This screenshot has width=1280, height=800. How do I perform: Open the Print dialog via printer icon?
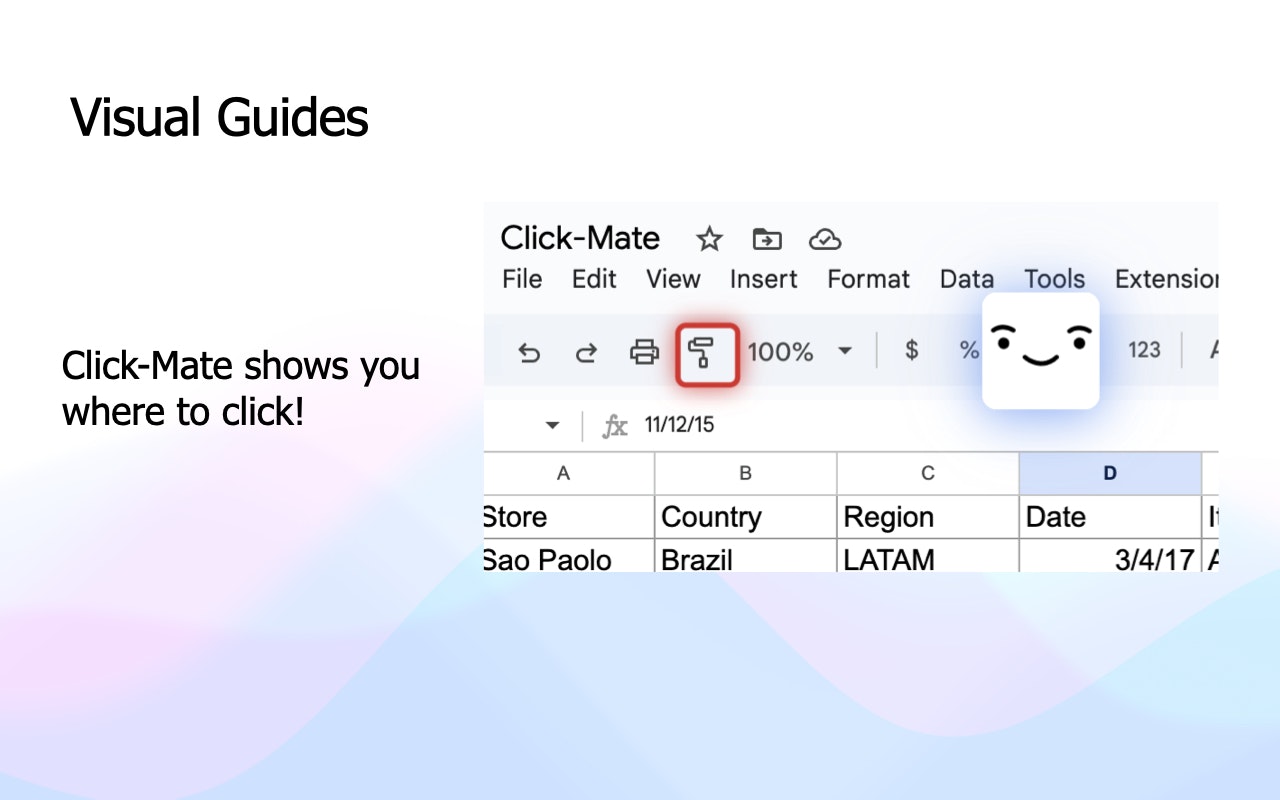pyautogui.click(x=645, y=352)
